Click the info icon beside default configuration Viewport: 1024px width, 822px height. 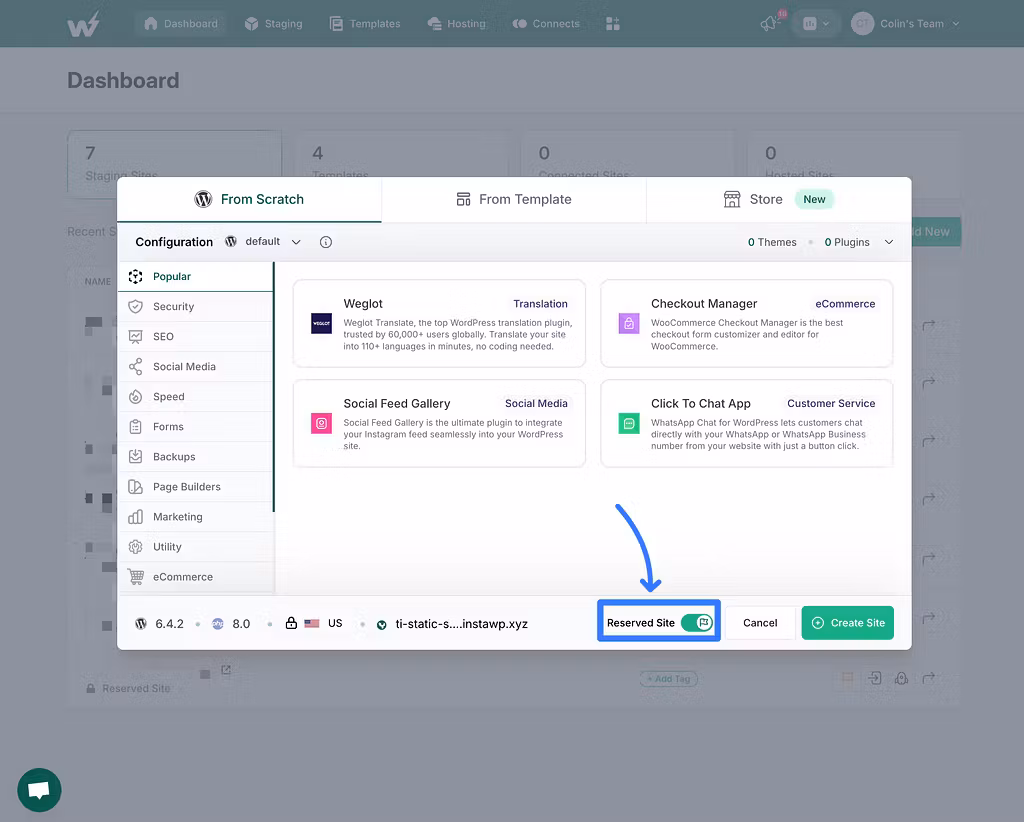pos(325,242)
